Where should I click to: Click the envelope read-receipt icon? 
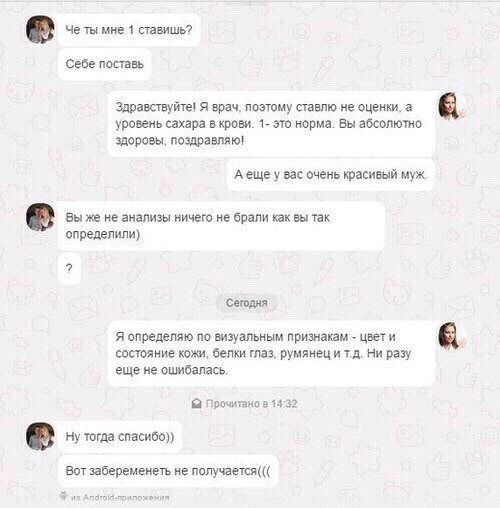[197, 404]
